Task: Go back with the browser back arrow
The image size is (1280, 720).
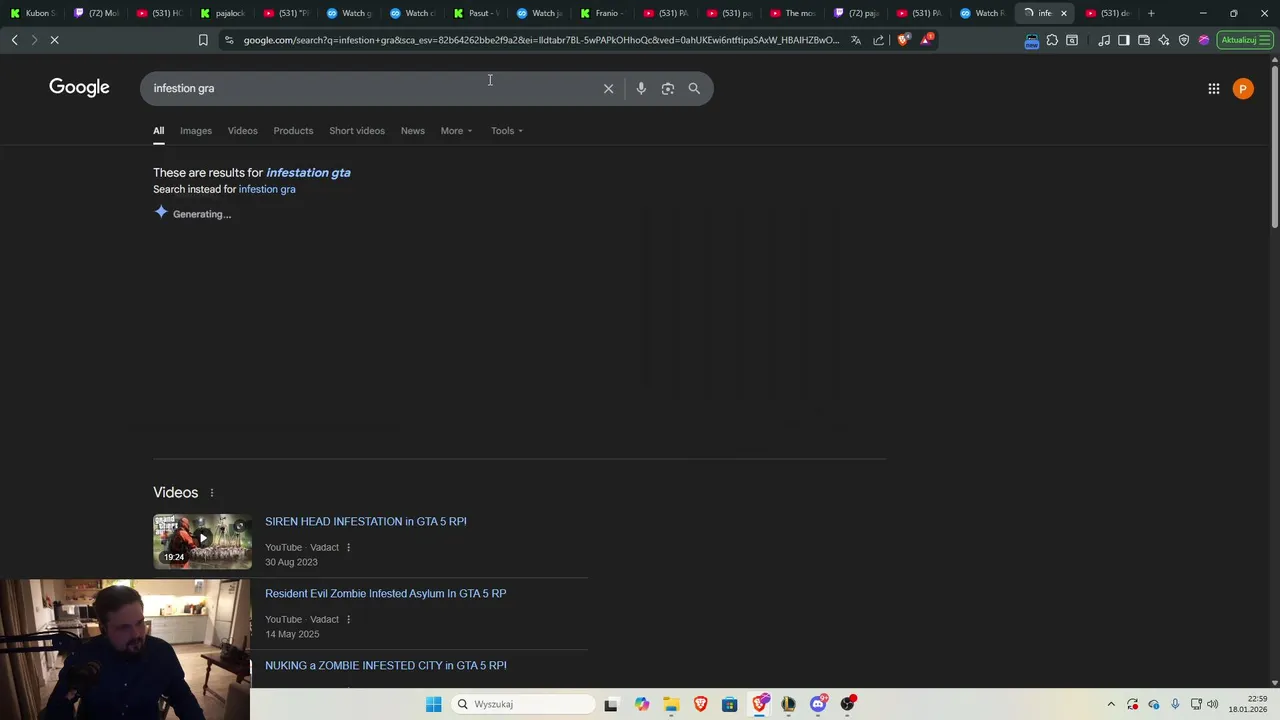Action: click(14, 40)
